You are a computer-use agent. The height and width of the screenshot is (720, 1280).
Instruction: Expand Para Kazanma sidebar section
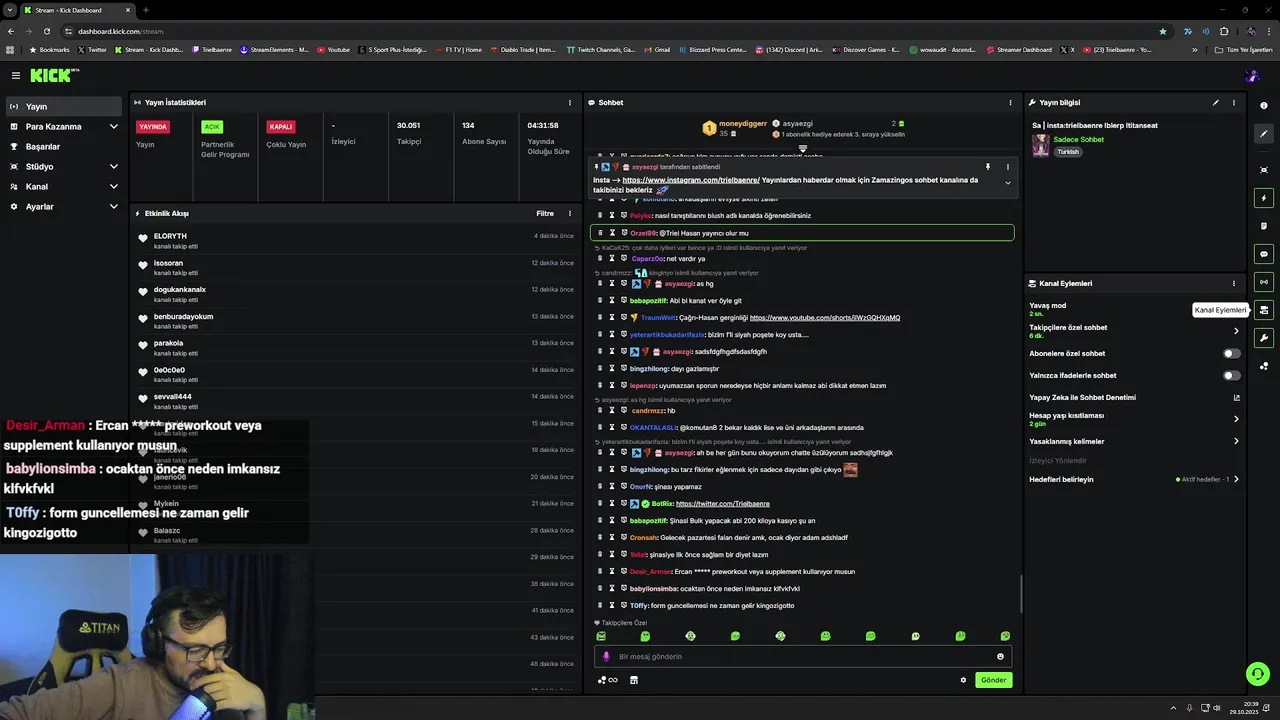[x=64, y=127]
